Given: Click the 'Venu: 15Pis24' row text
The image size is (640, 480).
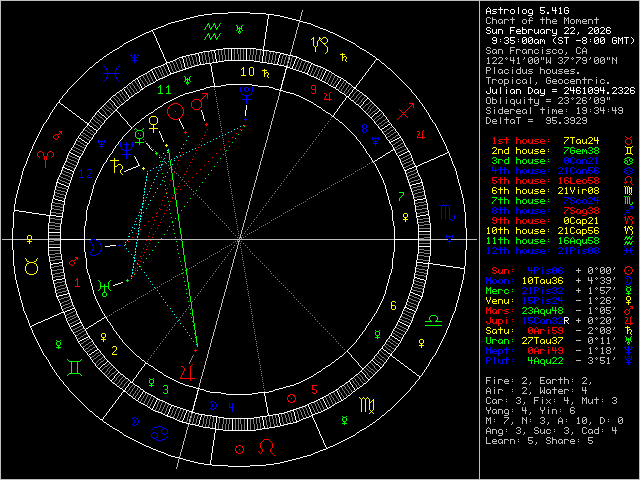Looking at the screenshot, I should tap(524, 300).
